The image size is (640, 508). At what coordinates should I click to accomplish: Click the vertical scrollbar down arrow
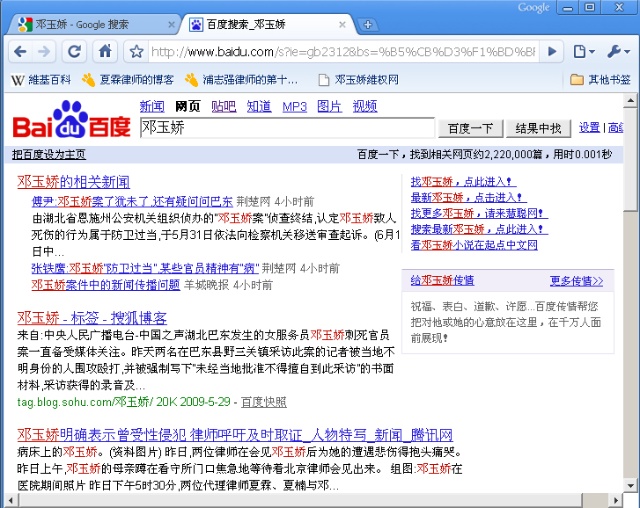click(631, 485)
